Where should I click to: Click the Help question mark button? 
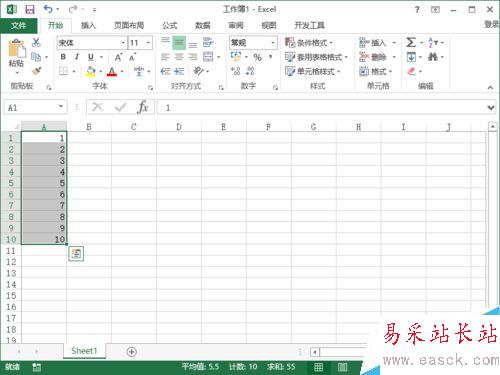click(417, 10)
